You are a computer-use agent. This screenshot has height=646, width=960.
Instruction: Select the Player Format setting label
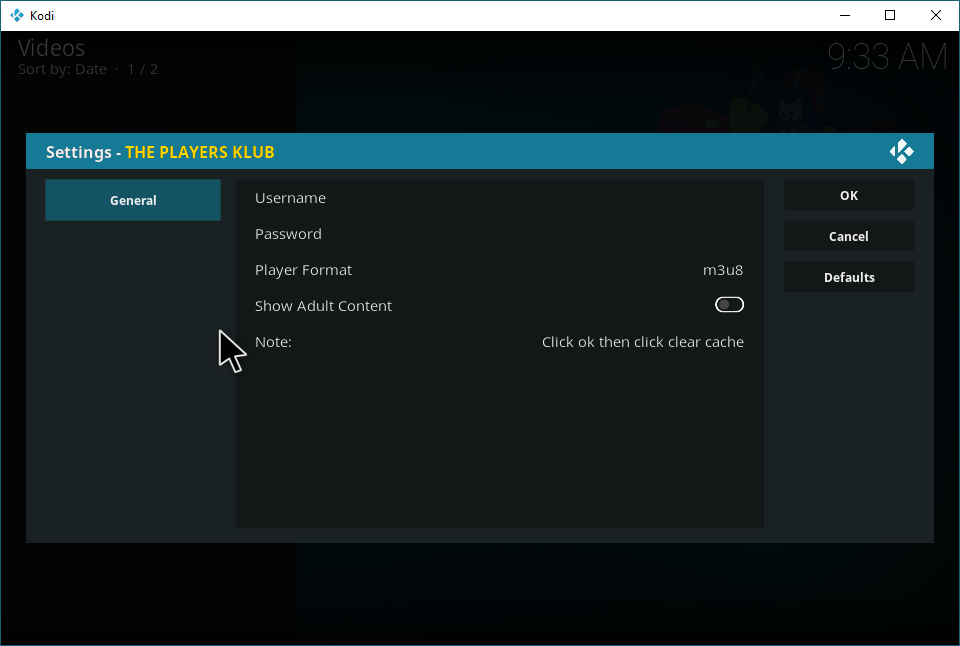303,270
